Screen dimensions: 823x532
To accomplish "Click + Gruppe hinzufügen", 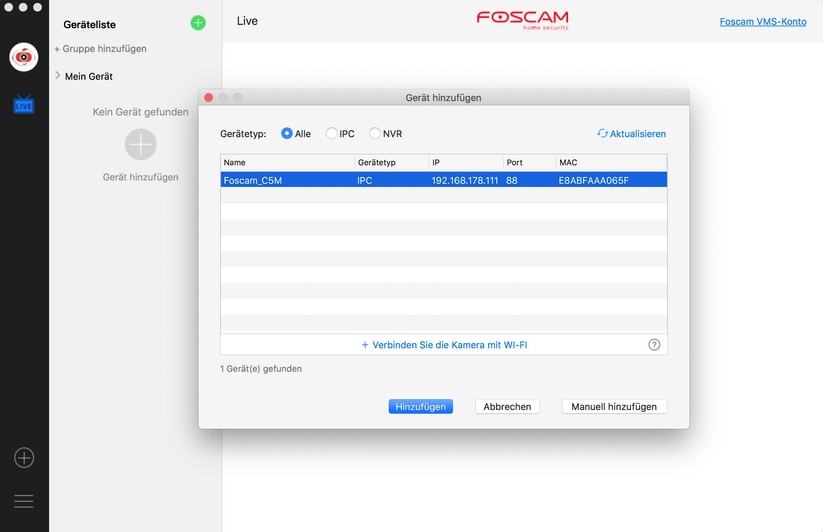I will (100, 49).
